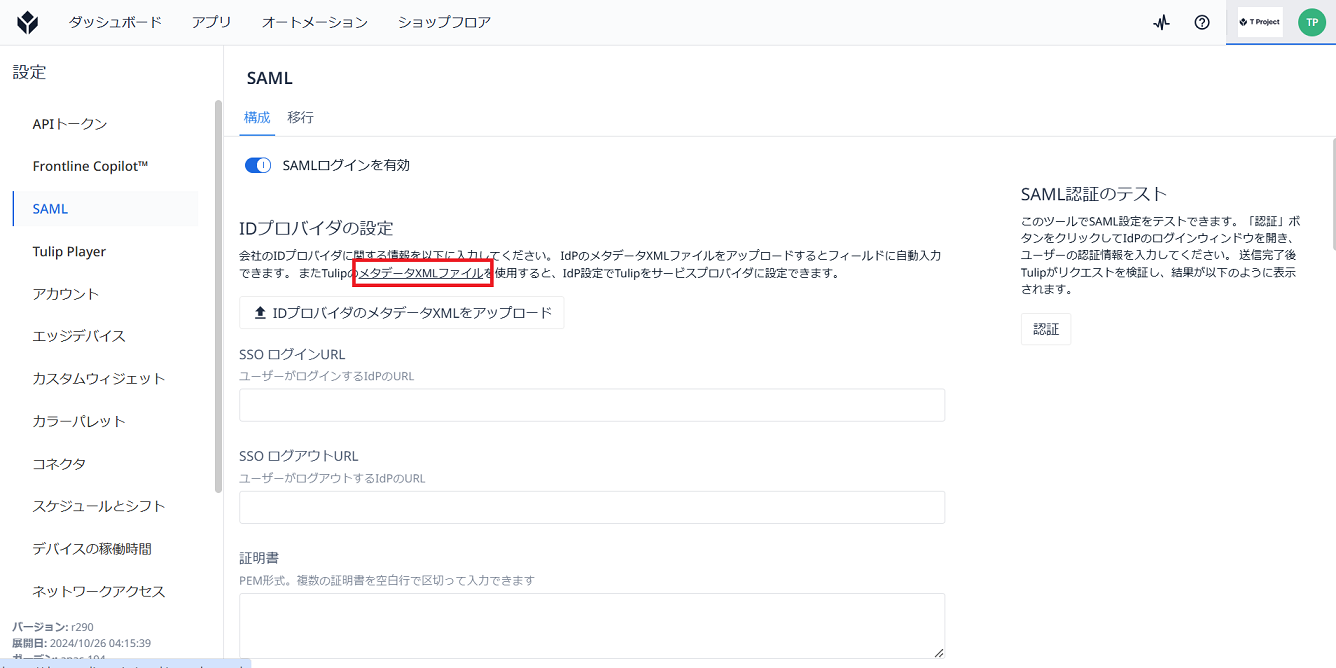Open the activity pulse icon
This screenshot has width=1336, height=668.
[x=1160, y=22]
